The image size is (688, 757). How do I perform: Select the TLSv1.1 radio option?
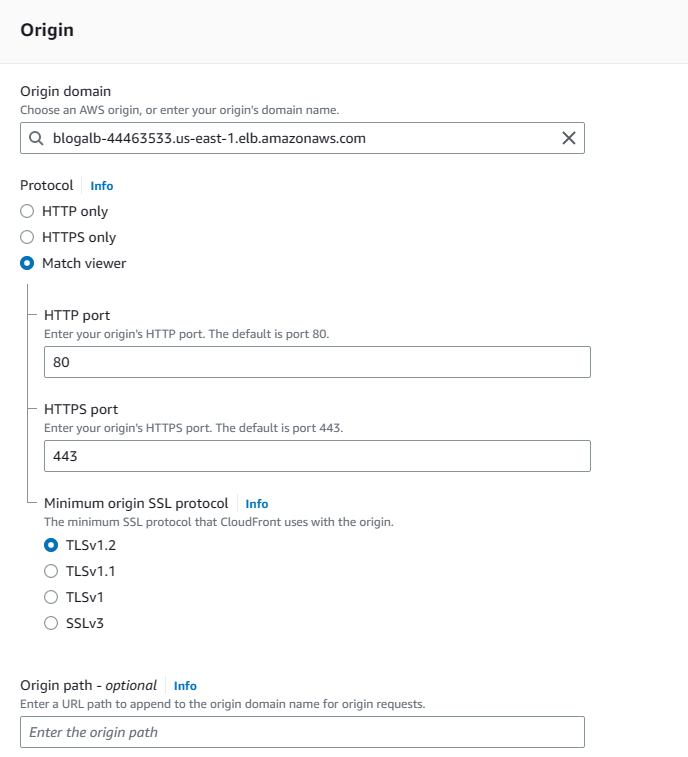point(51,571)
